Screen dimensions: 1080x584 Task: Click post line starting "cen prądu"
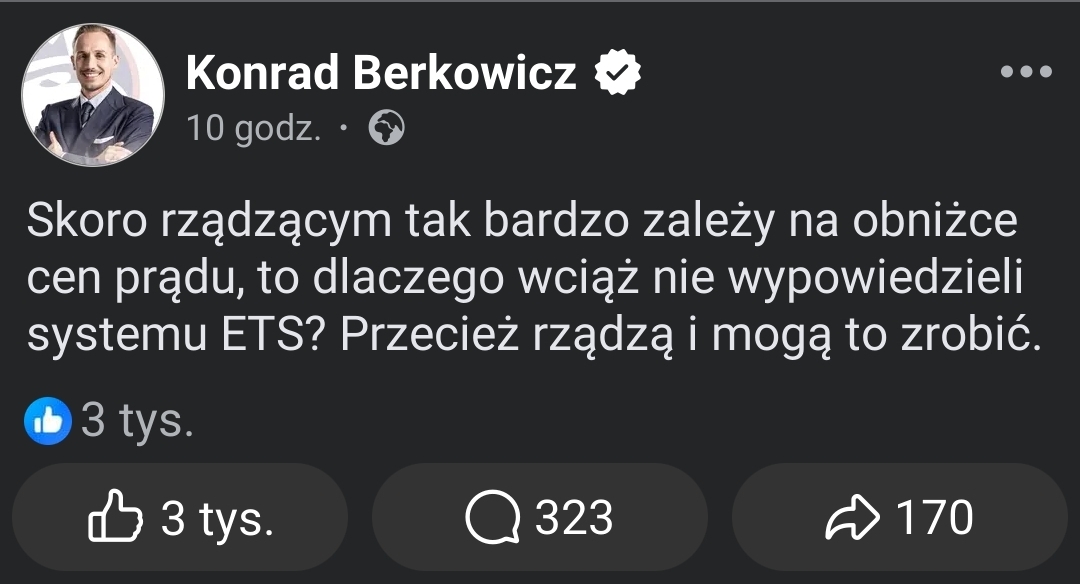coord(525,280)
